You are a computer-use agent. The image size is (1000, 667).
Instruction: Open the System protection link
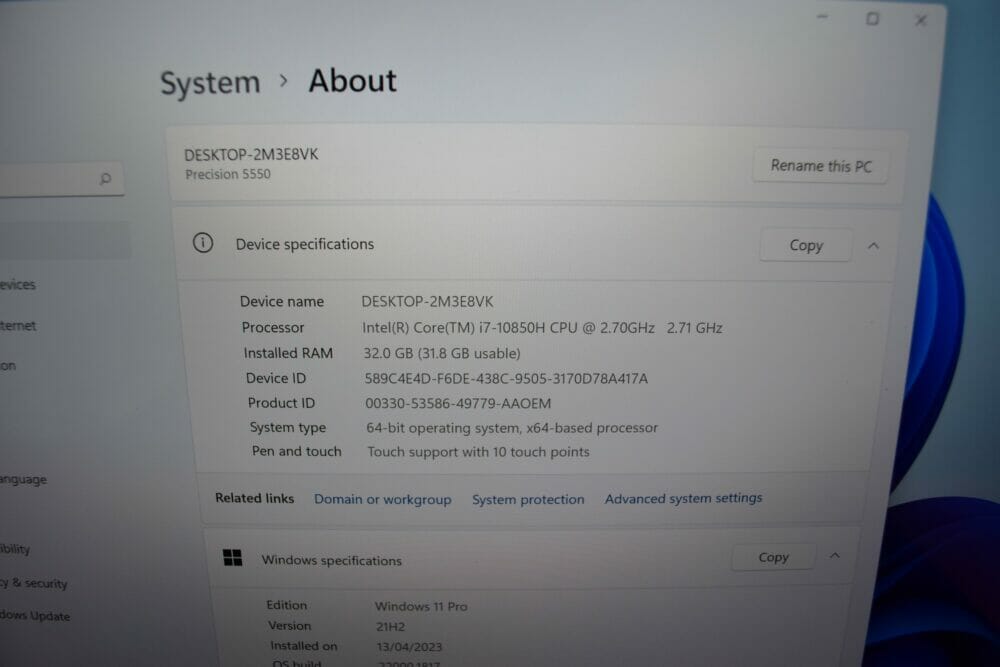pyautogui.click(x=528, y=499)
